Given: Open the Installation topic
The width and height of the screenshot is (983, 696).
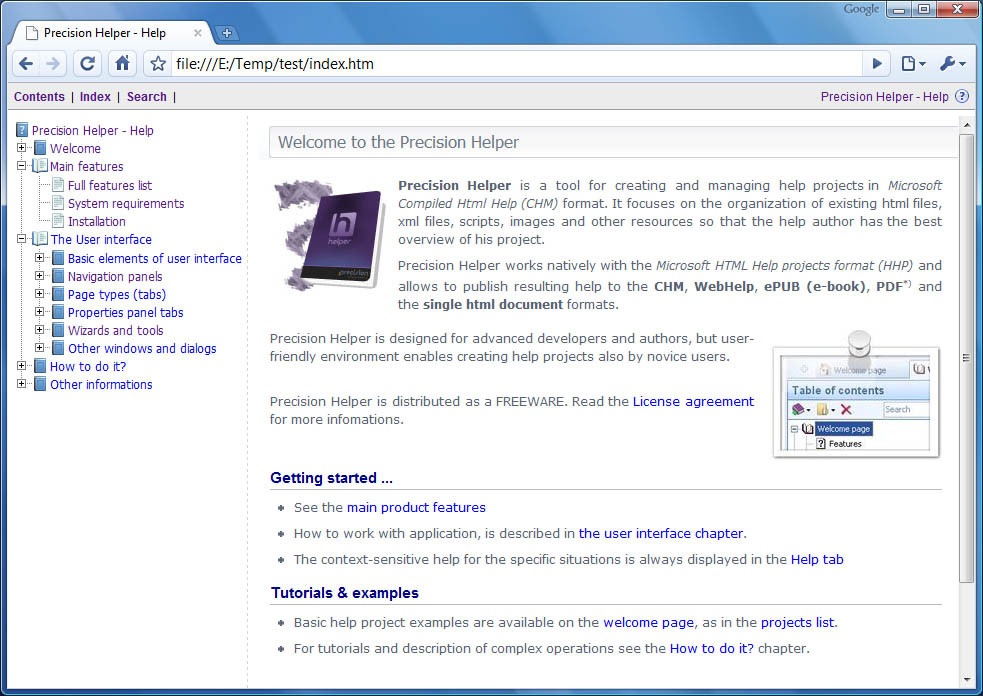Looking at the screenshot, I should click(97, 221).
